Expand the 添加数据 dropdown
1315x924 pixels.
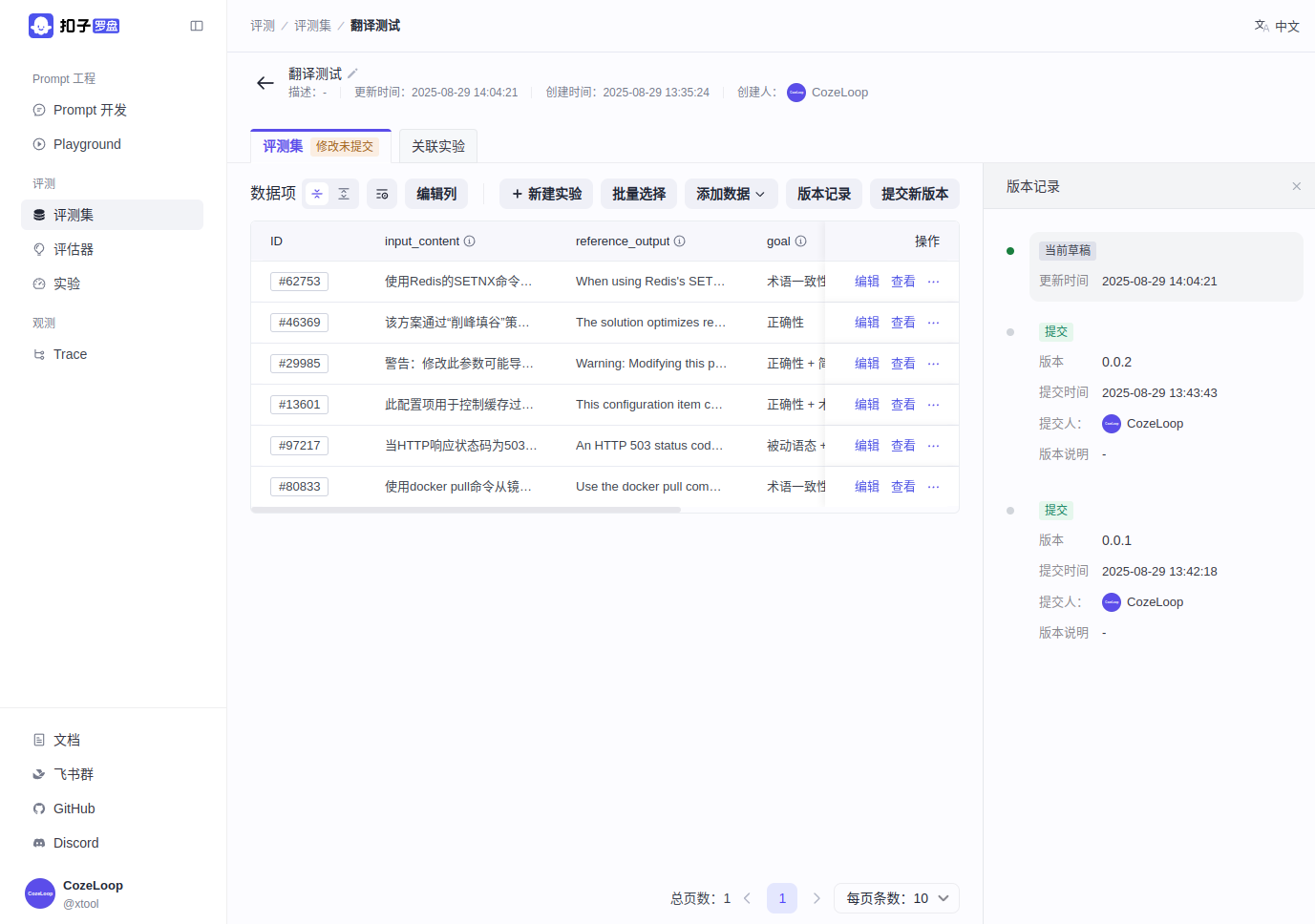[731, 194]
